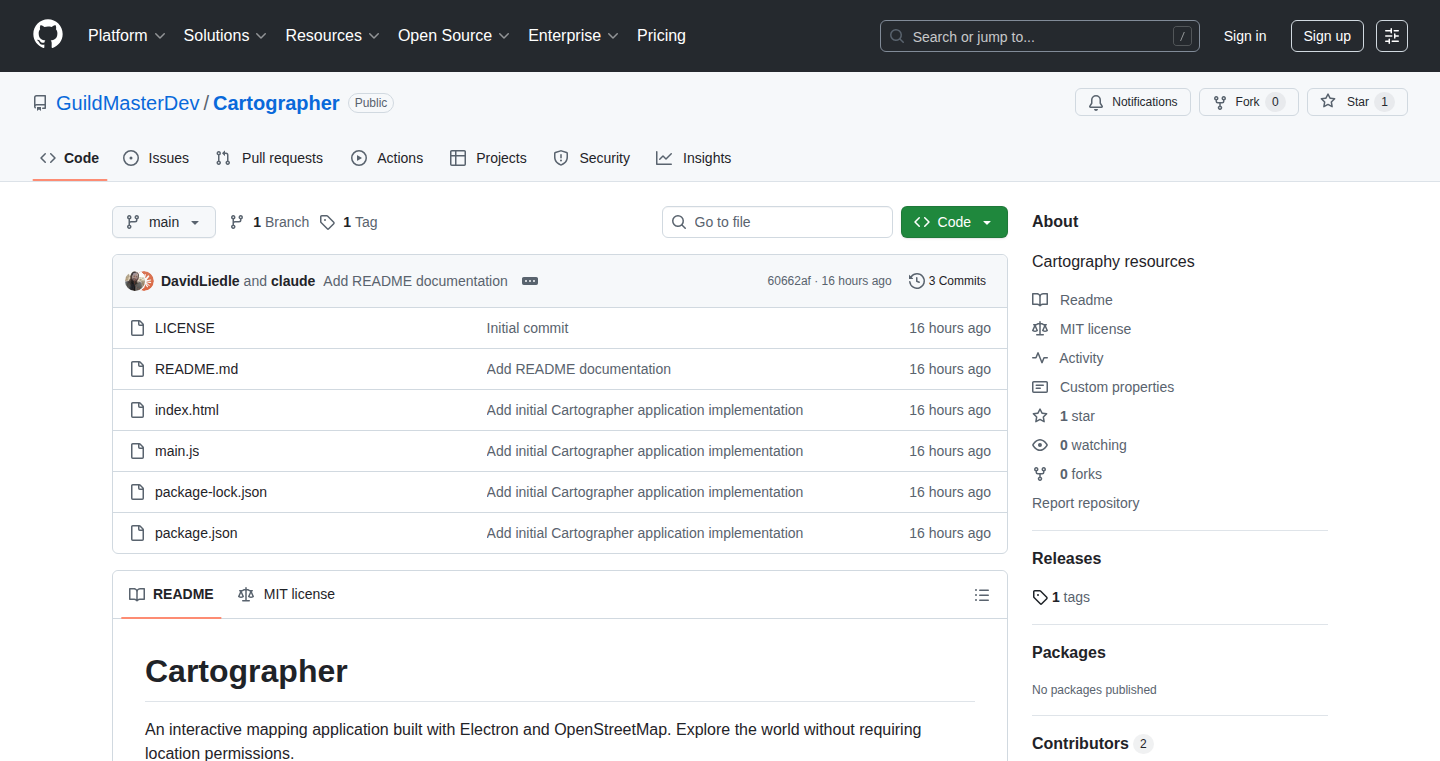This screenshot has height=761, width=1440.
Task: Open the Pricing link
Action: click(x=661, y=36)
